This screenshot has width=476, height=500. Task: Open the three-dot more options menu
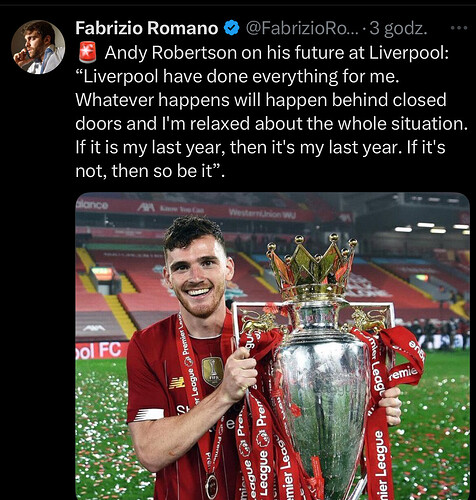click(459, 28)
